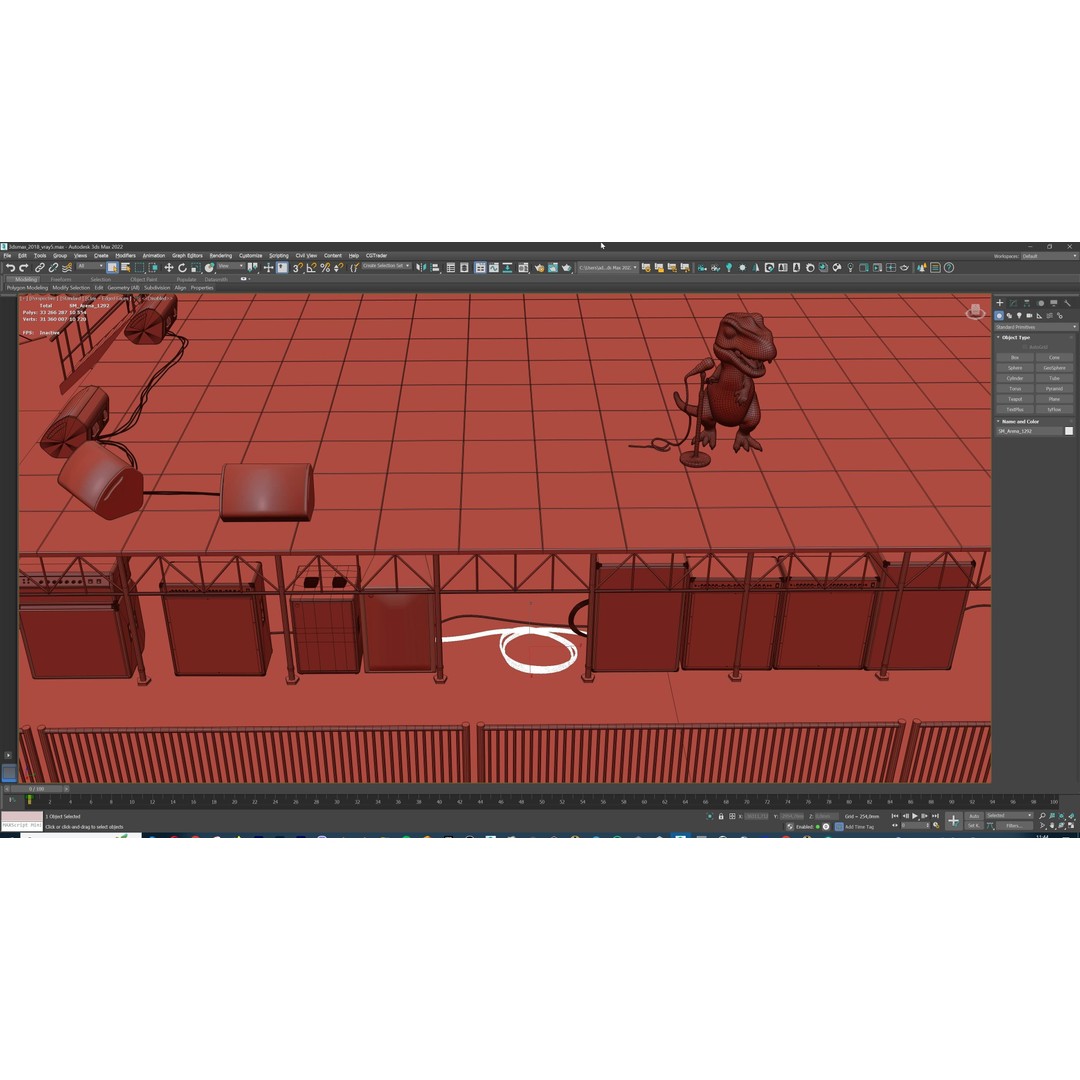Click the Align tool icon
The width and height of the screenshot is (1080, 1080).
(x=435, y=267)
